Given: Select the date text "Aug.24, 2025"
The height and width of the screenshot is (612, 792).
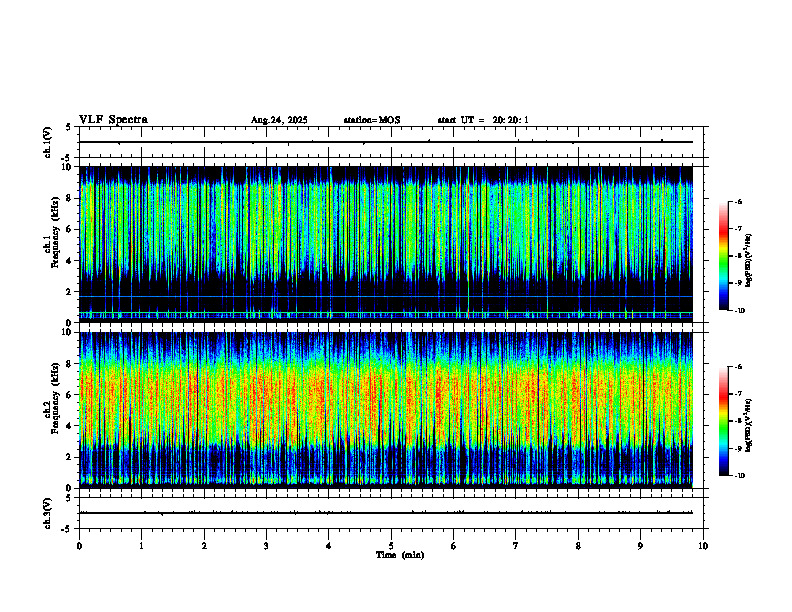Looking at the screenshot, I should [279, 120].
